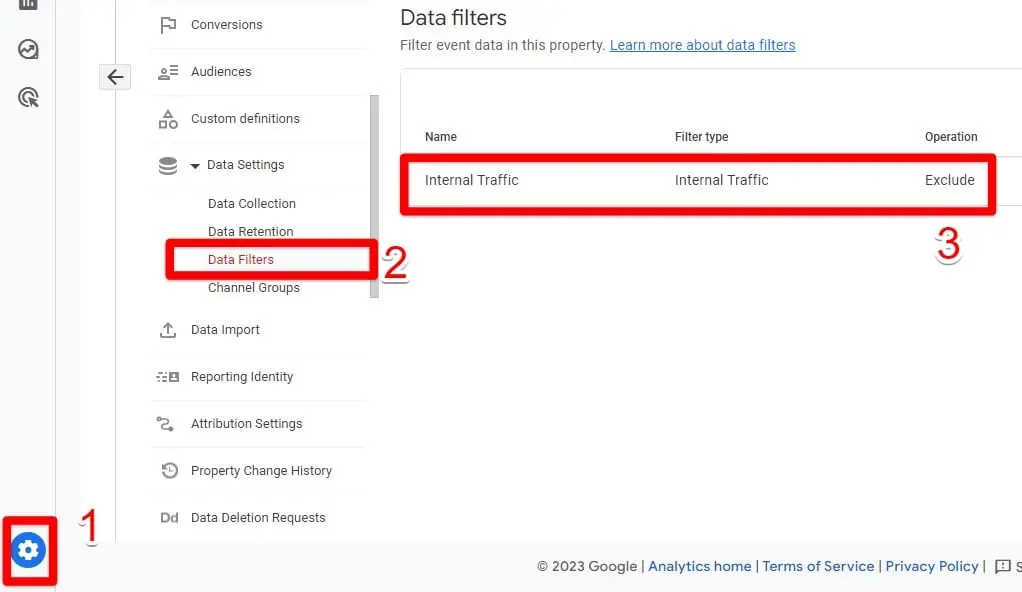Open Channel Groups settings
The height and width of the screenshot is (592, 1022).
point(253,287)
